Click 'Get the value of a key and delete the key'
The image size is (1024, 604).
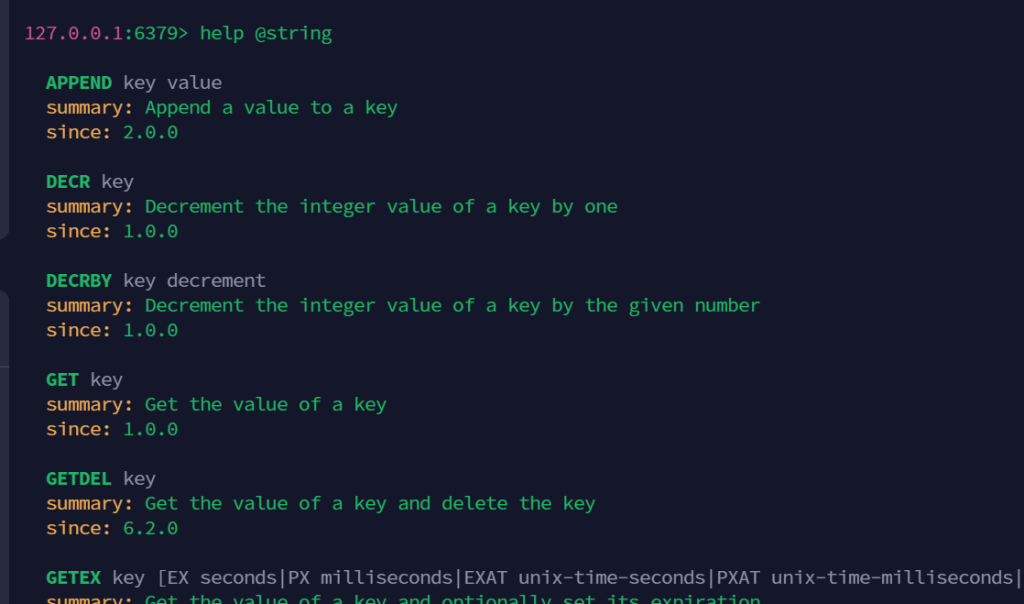pyautogui.click(x=370, y=504)
